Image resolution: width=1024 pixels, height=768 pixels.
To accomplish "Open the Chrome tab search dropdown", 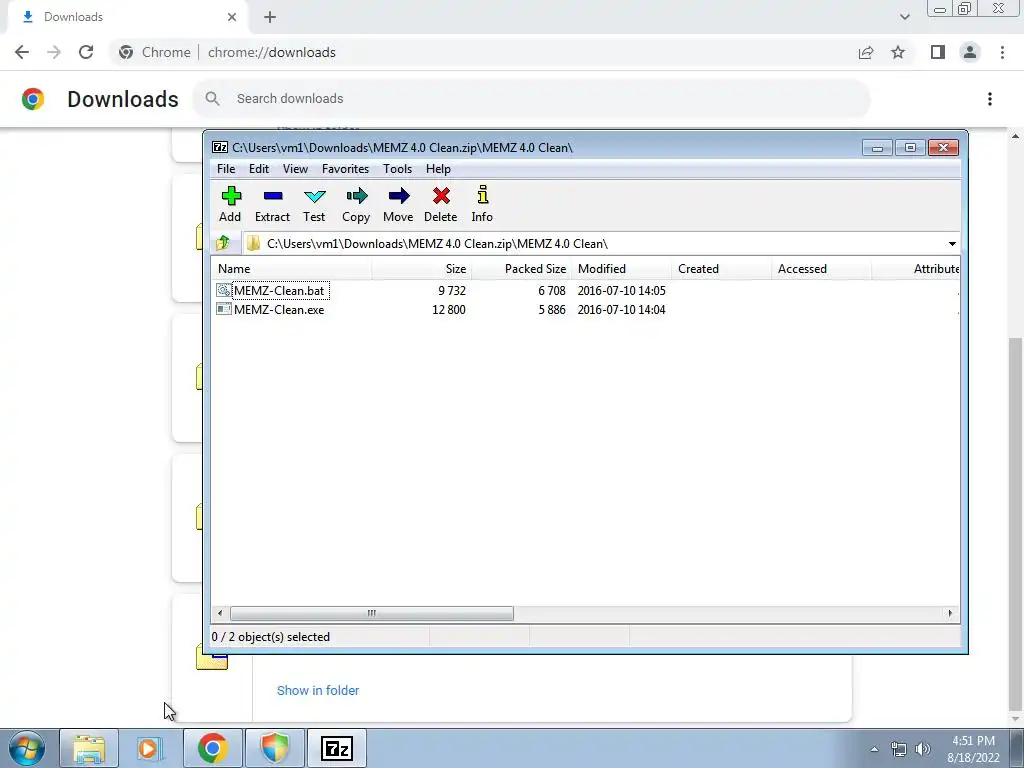I will pos(904,17).
